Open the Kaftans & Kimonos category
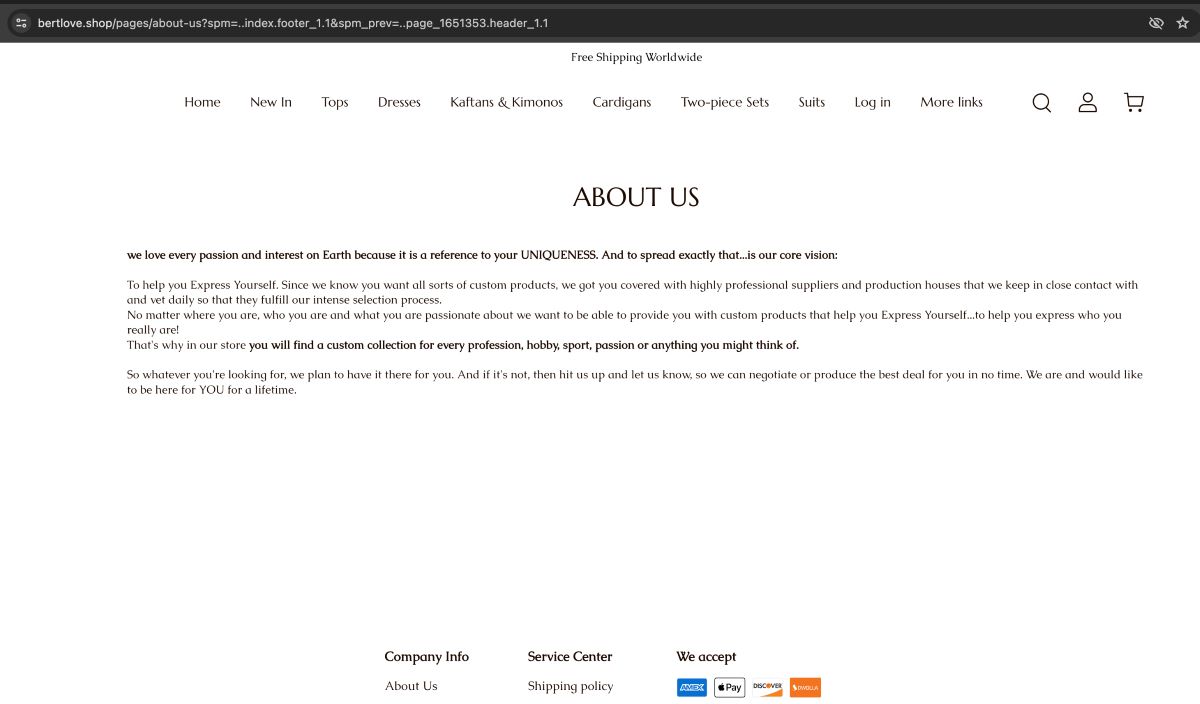The width and height of the screenshot is (1200, 704). tap(506, 102)
